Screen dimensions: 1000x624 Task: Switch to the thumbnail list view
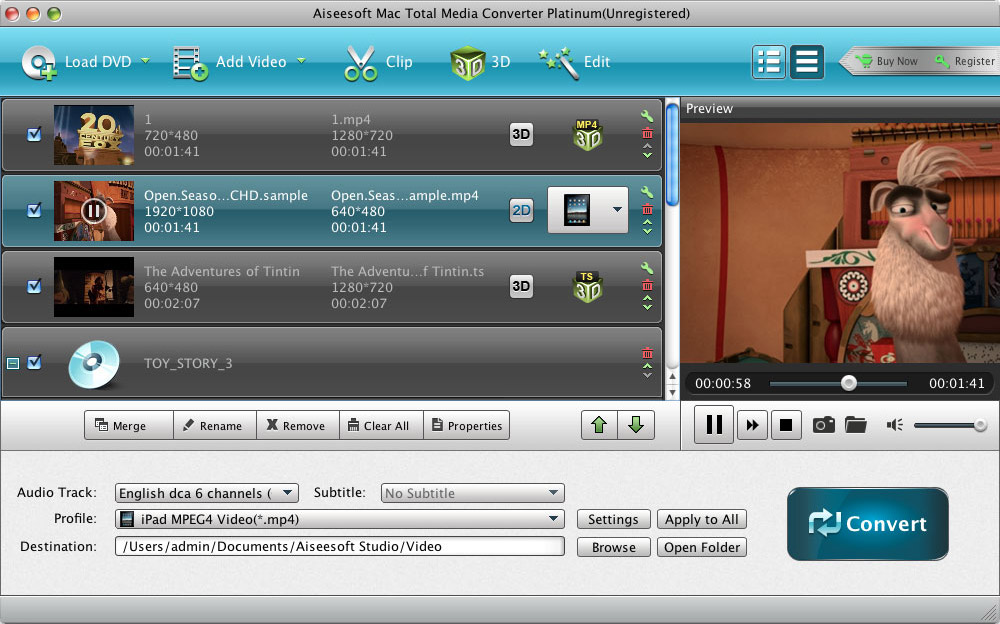point(769,61)
